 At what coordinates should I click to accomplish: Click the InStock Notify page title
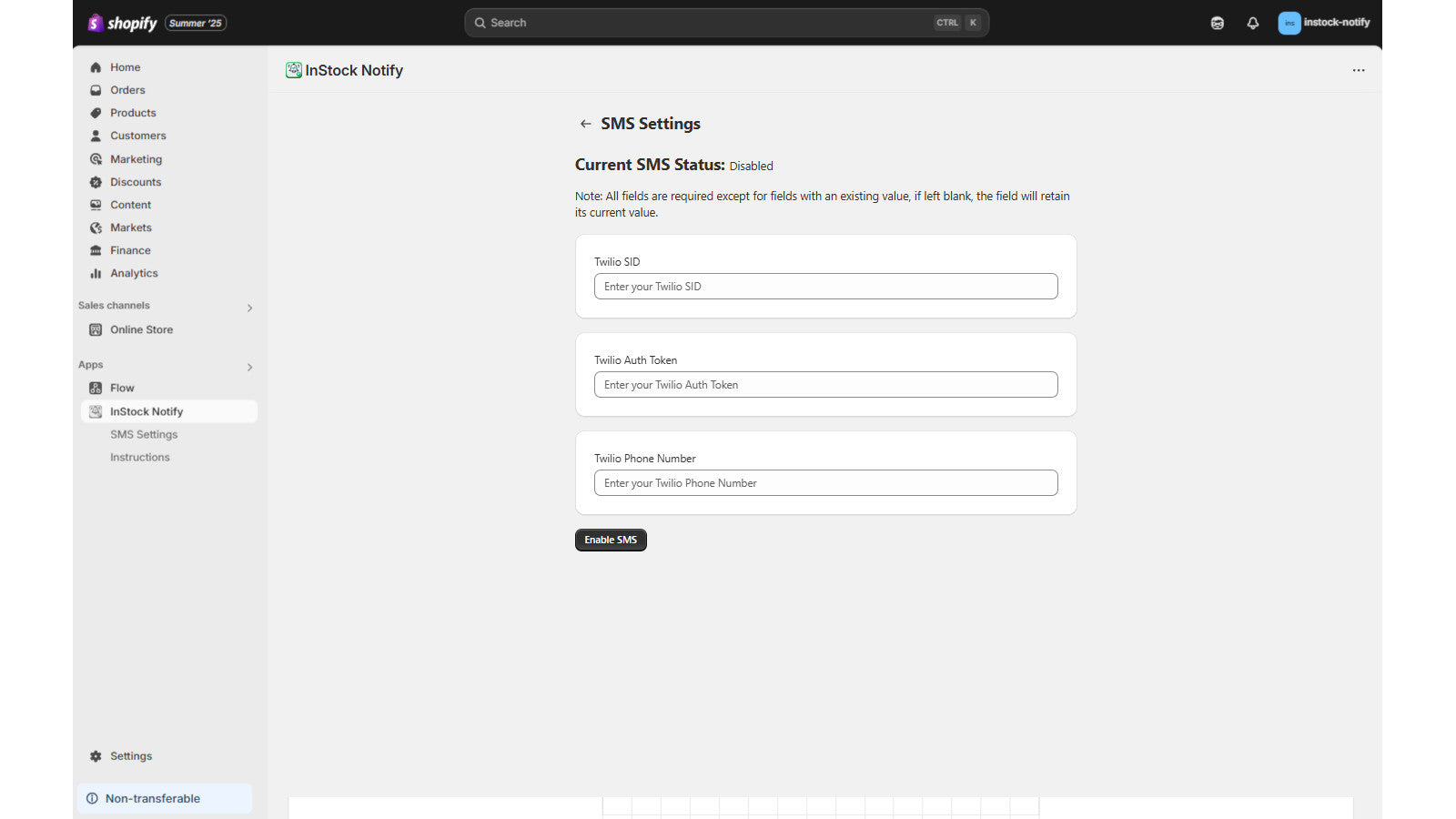click(x=354, y=70)
